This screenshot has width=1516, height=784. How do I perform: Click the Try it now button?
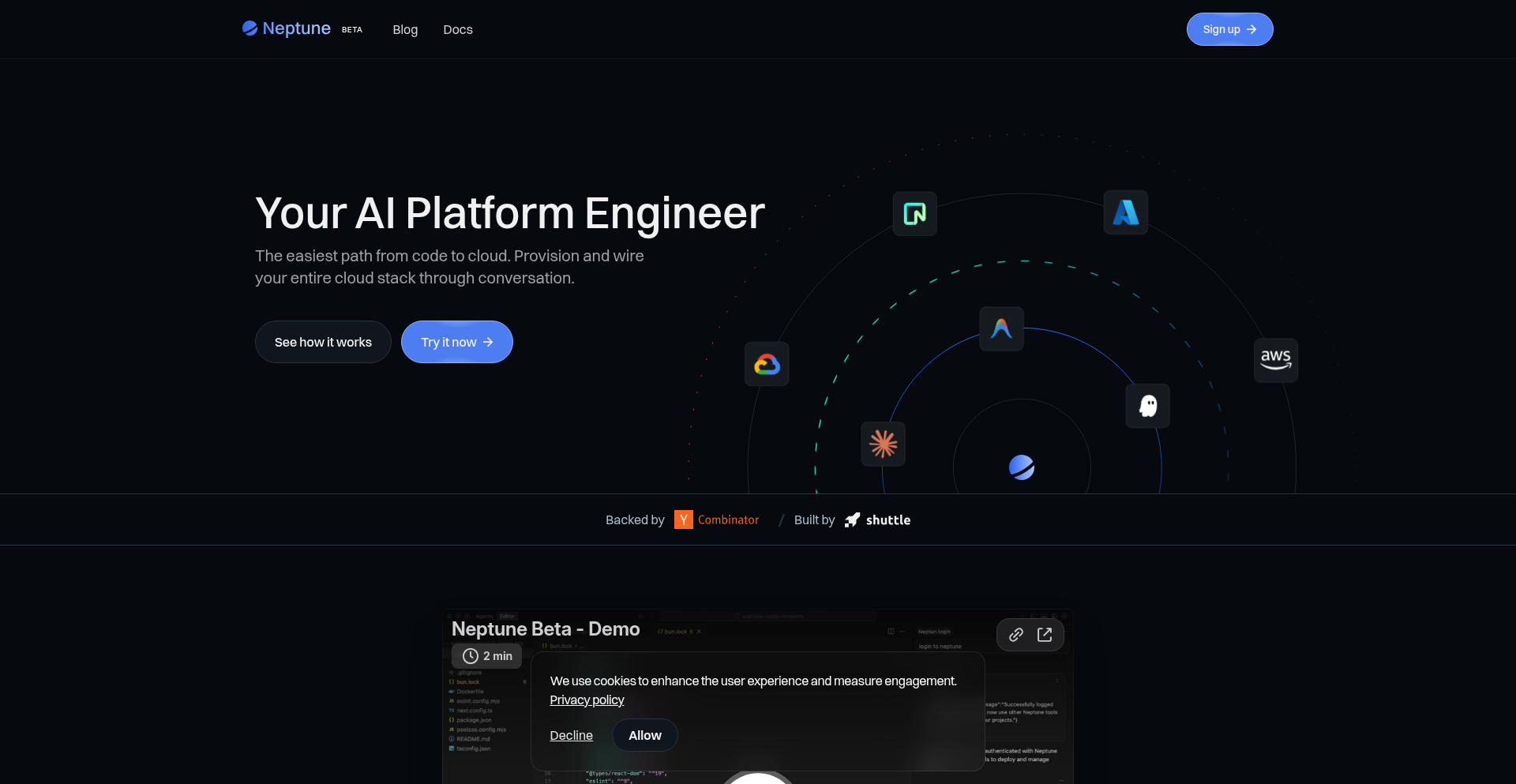tap(457, 342)
